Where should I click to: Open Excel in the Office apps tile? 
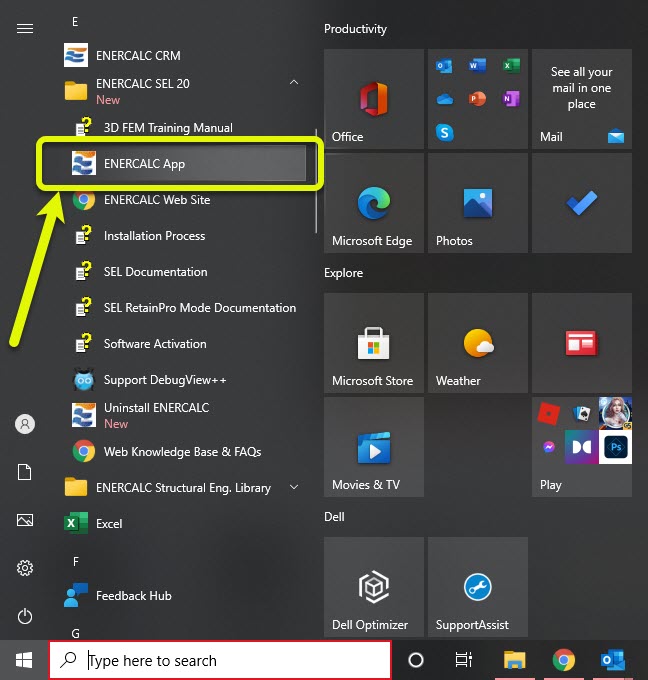(x=511, y=66)
